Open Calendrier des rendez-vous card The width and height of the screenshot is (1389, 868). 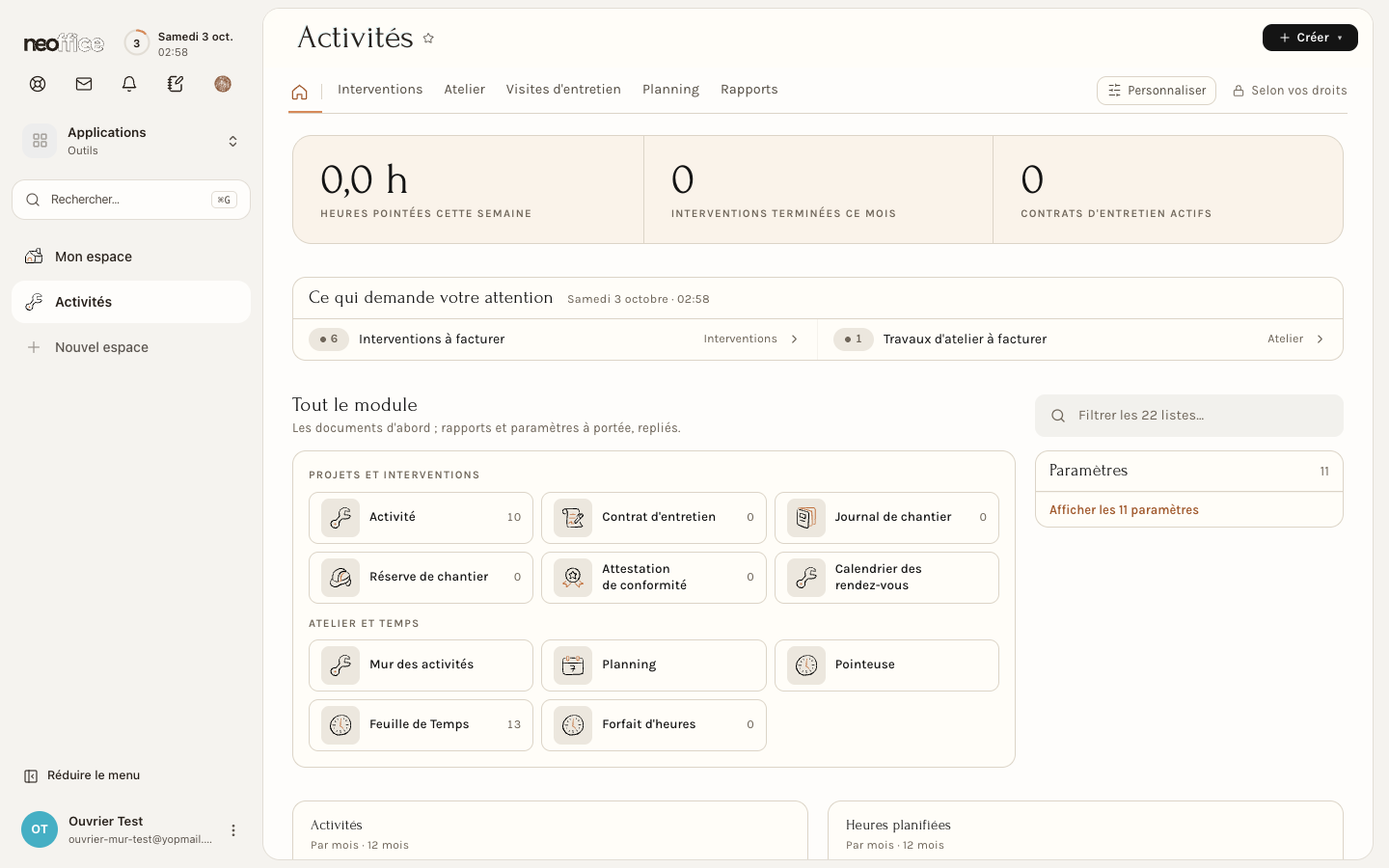[x=886, y=578]
